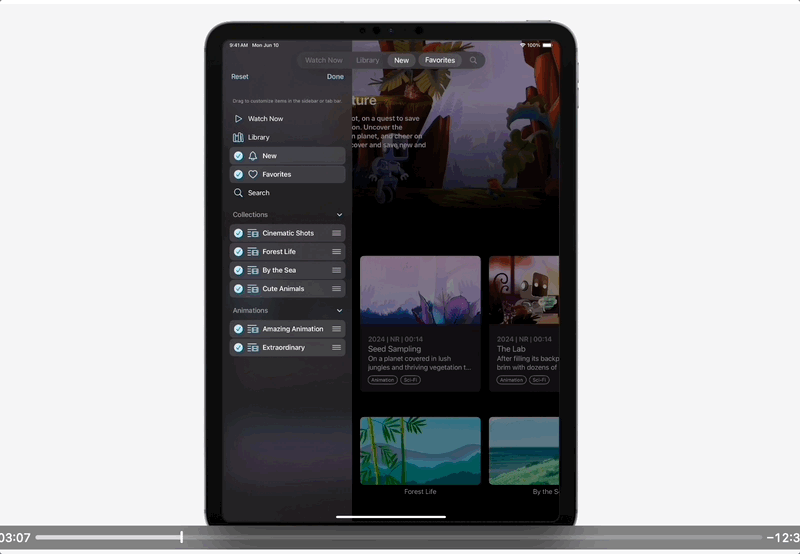Click the Sci-Fi tag on Seed Sampling

tap(411, 380)
